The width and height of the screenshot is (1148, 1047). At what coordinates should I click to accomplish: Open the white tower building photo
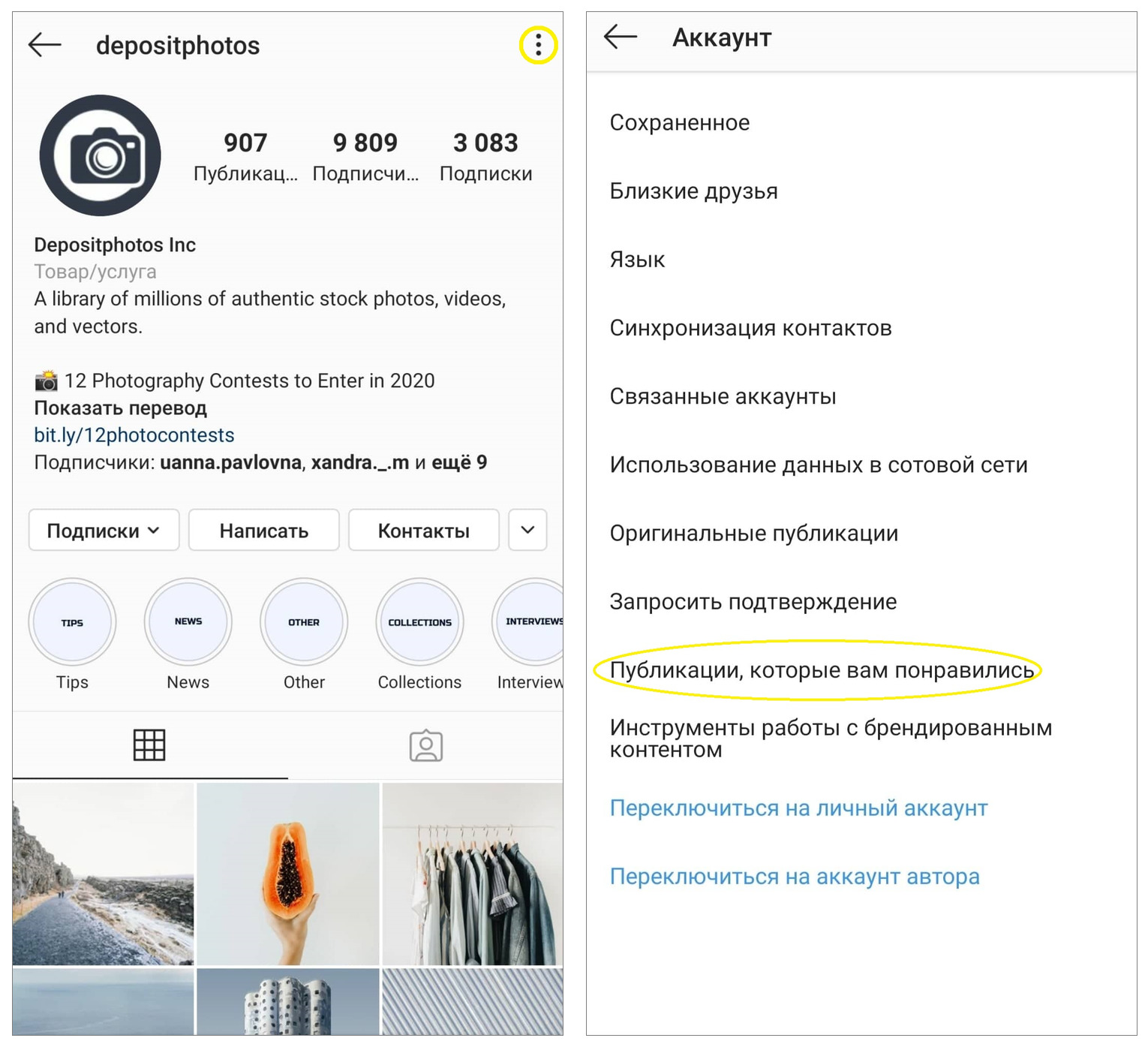(287, 1002)
